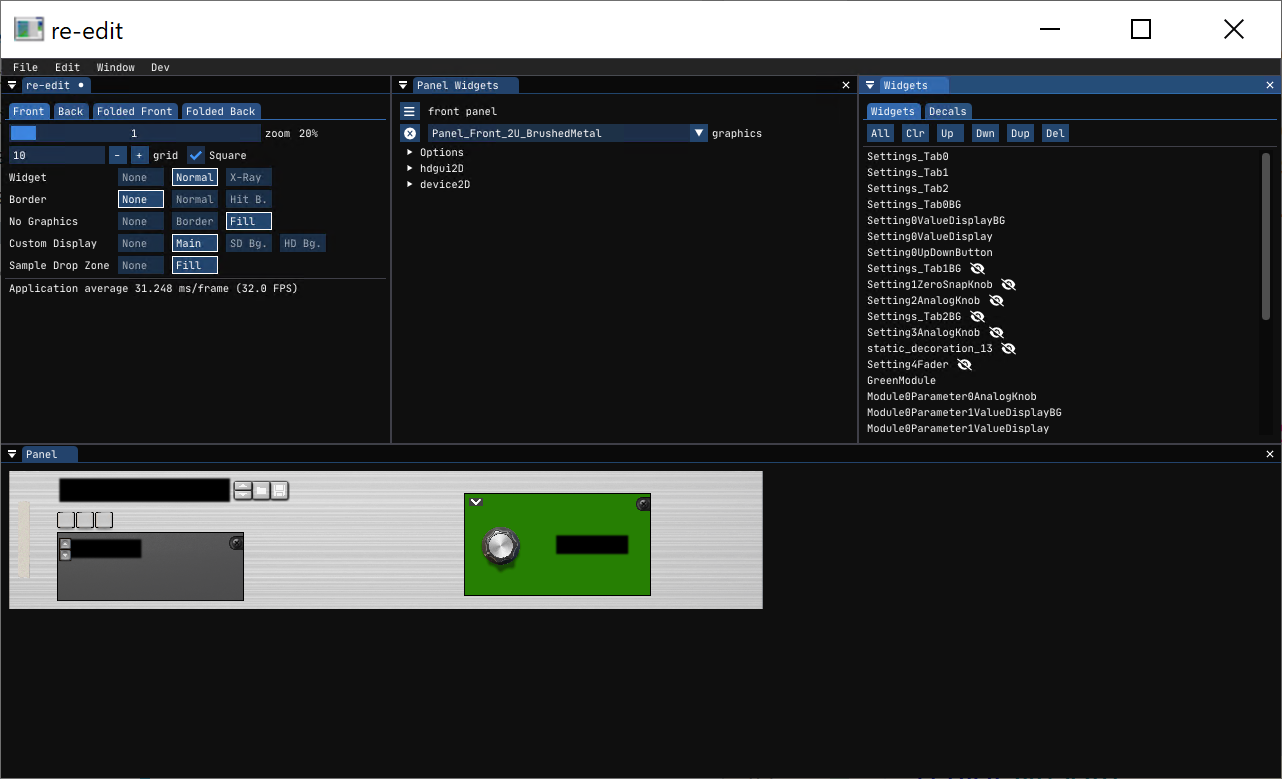Click the plus icon to increase grid size
Viewport: 1282px width, 779px height.
(x=139, y=155)
